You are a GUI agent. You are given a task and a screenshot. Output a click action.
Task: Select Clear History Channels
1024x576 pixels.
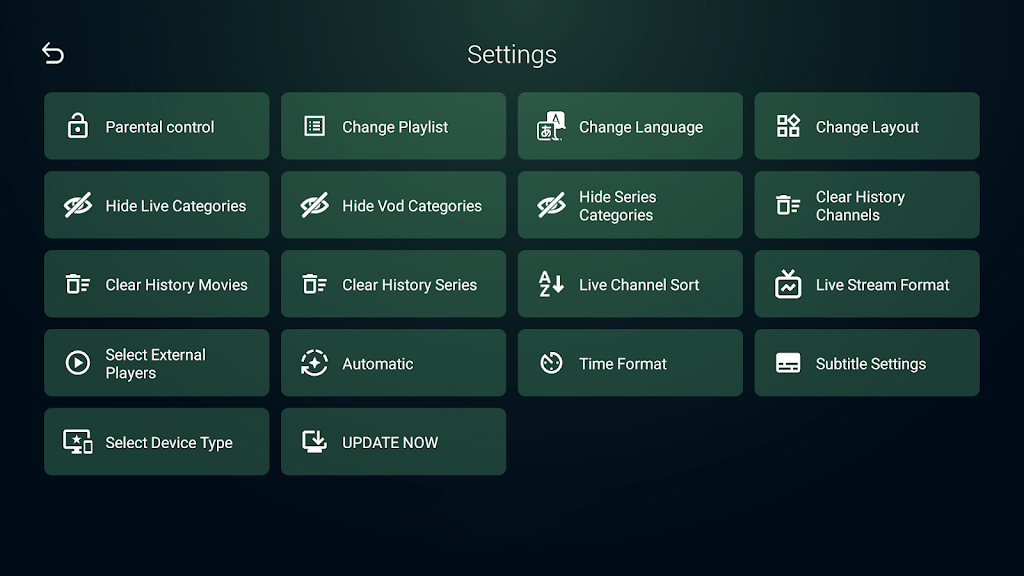click(x=867, y=205)
